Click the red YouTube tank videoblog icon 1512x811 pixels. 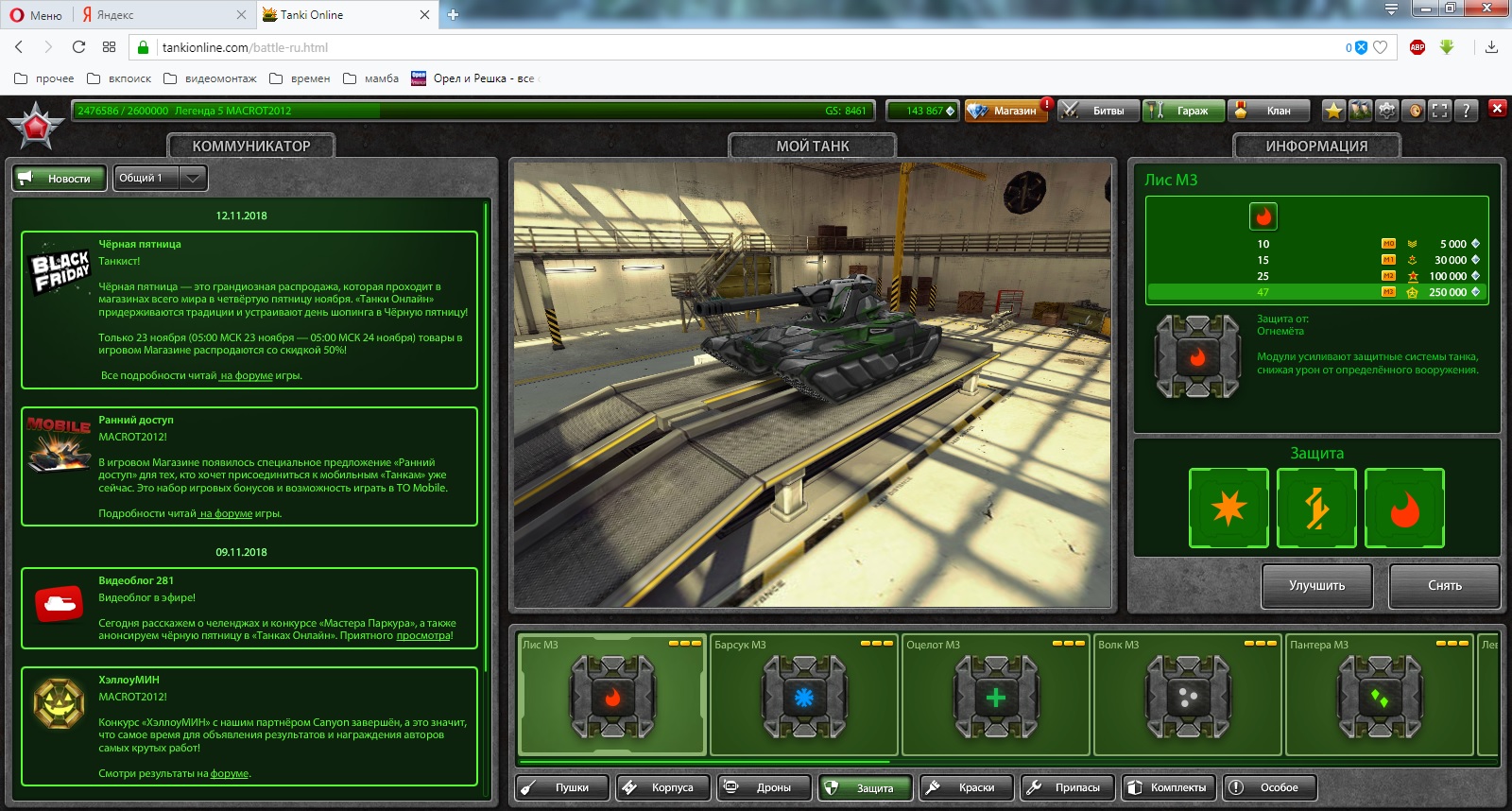pyautogui.click(x=59, y=603)
